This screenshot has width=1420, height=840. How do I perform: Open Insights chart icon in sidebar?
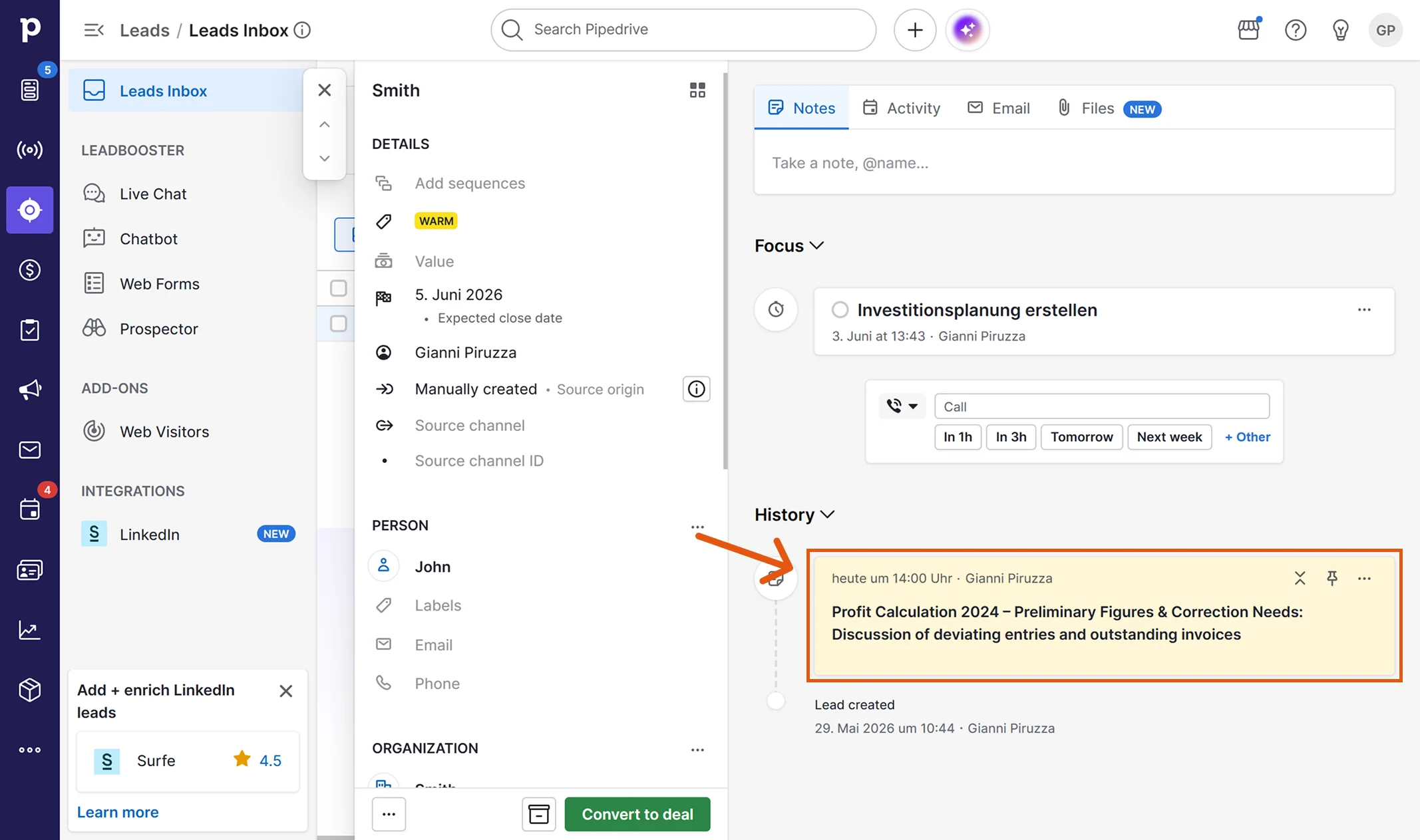pos(30,630)
